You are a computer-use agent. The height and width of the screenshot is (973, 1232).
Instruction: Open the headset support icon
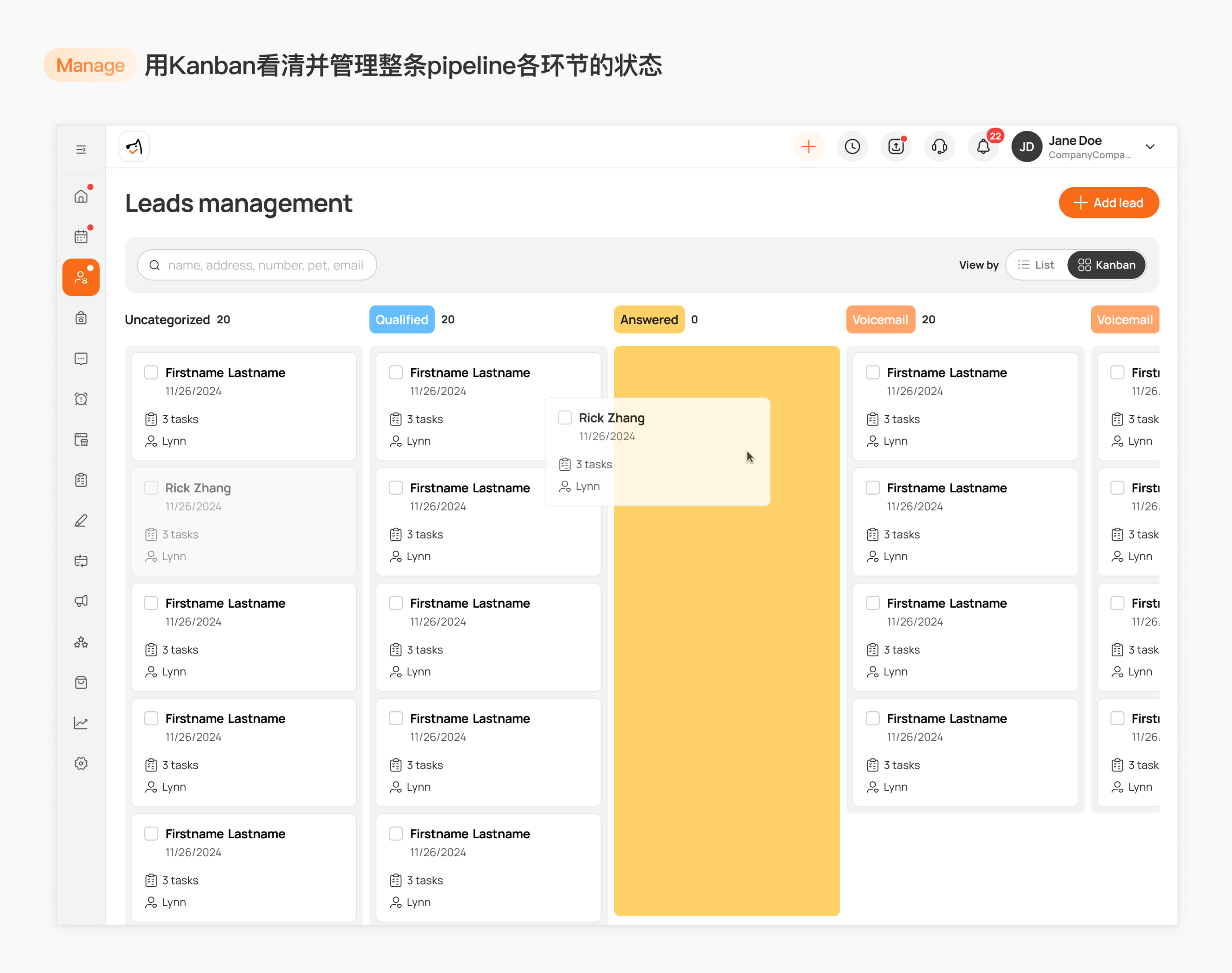[x=939, y=146]
